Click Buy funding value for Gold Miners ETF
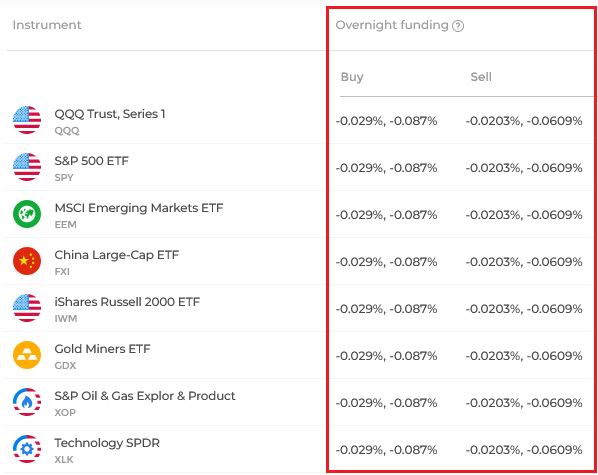The width and height of the screenshot is (598, 475). [x=386, y=356]
